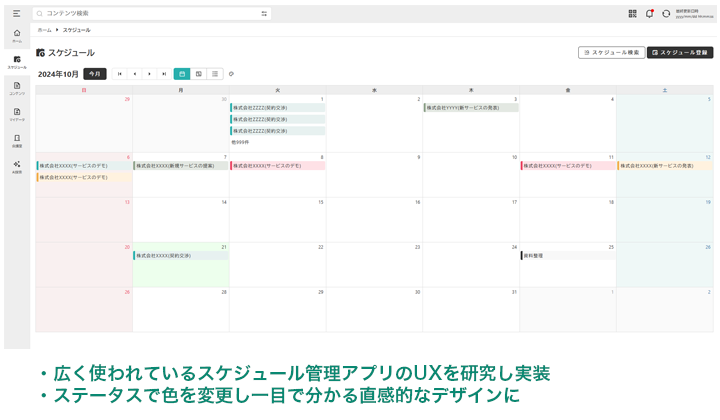Open pink 株式会社XXXX(サービスのデモ) event on October 8

(x=278, y=166)
